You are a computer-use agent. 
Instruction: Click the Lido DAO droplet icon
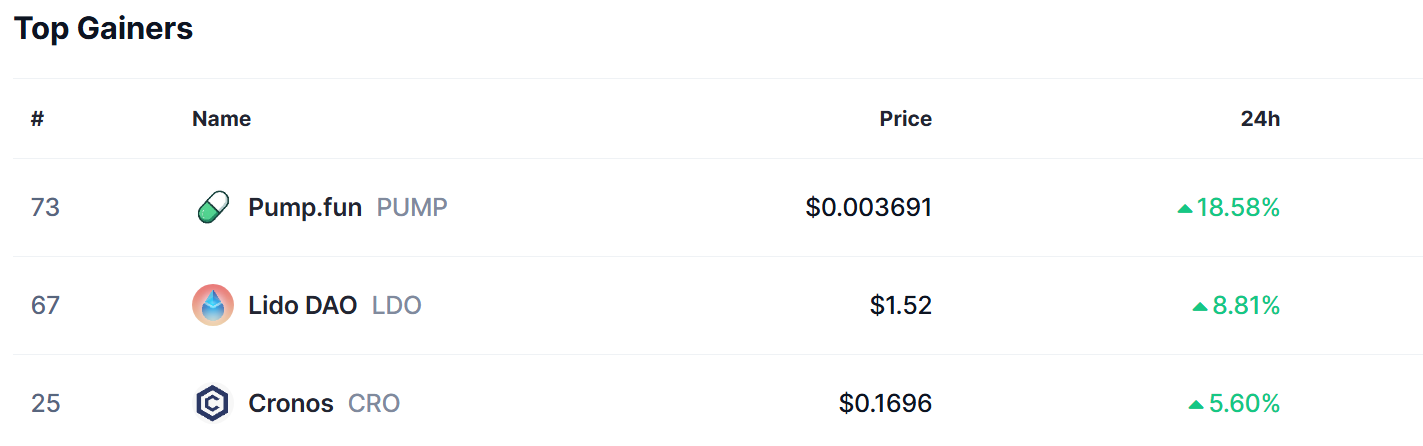pyautogui.click(x=212, y=305)
